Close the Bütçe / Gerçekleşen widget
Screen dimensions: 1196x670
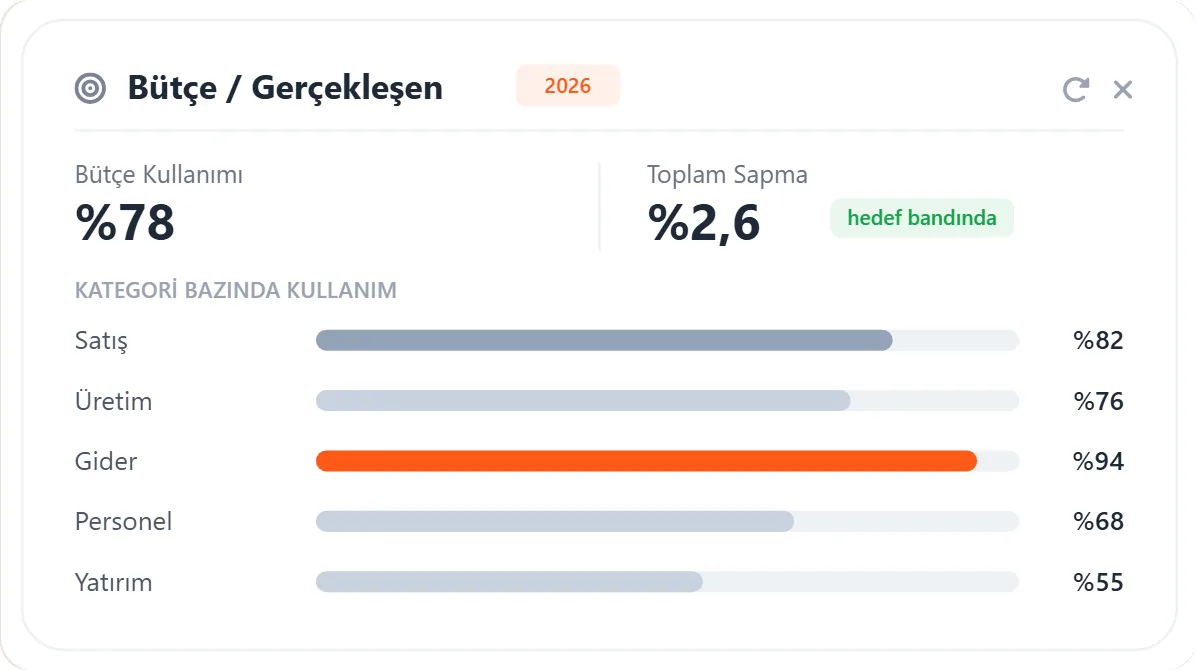click(1123, 89)
